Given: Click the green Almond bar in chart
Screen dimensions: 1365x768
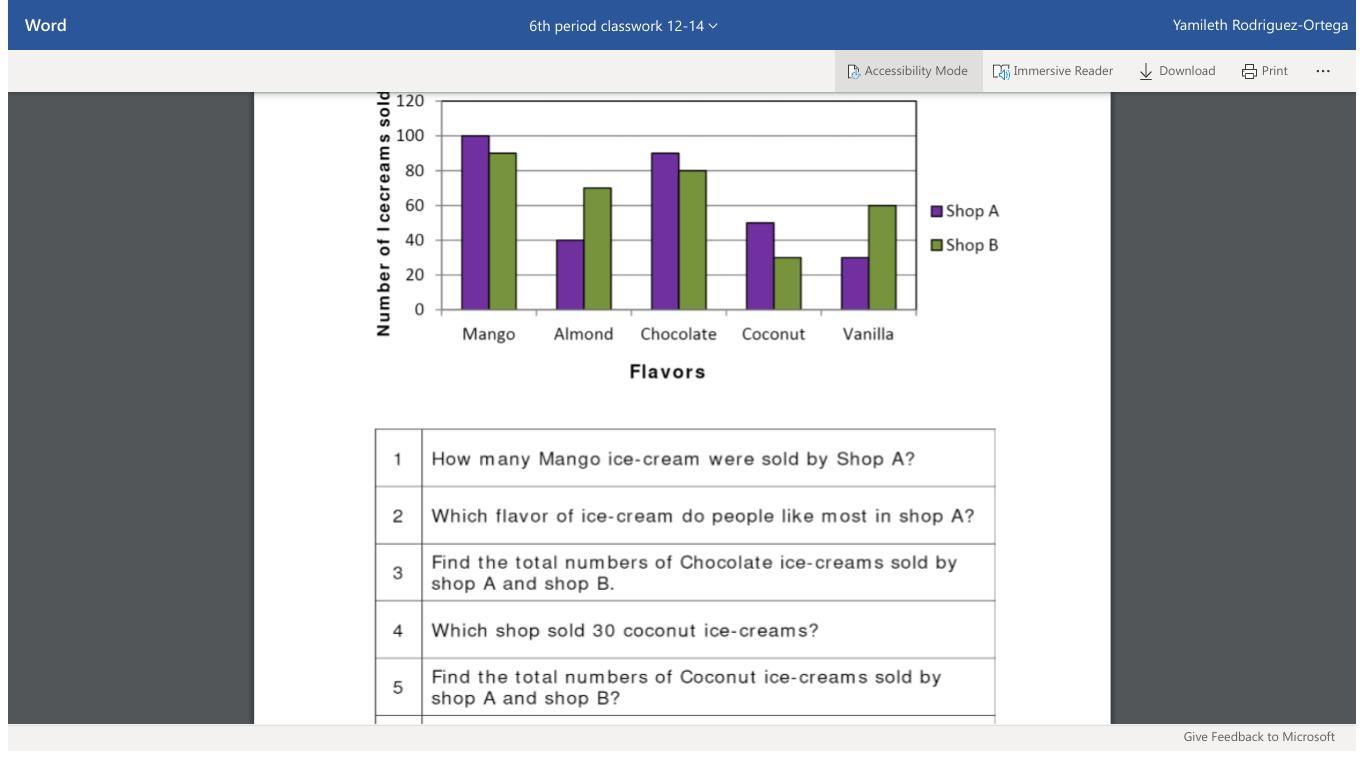Looking at the screenshot, I should pos(597,249).
